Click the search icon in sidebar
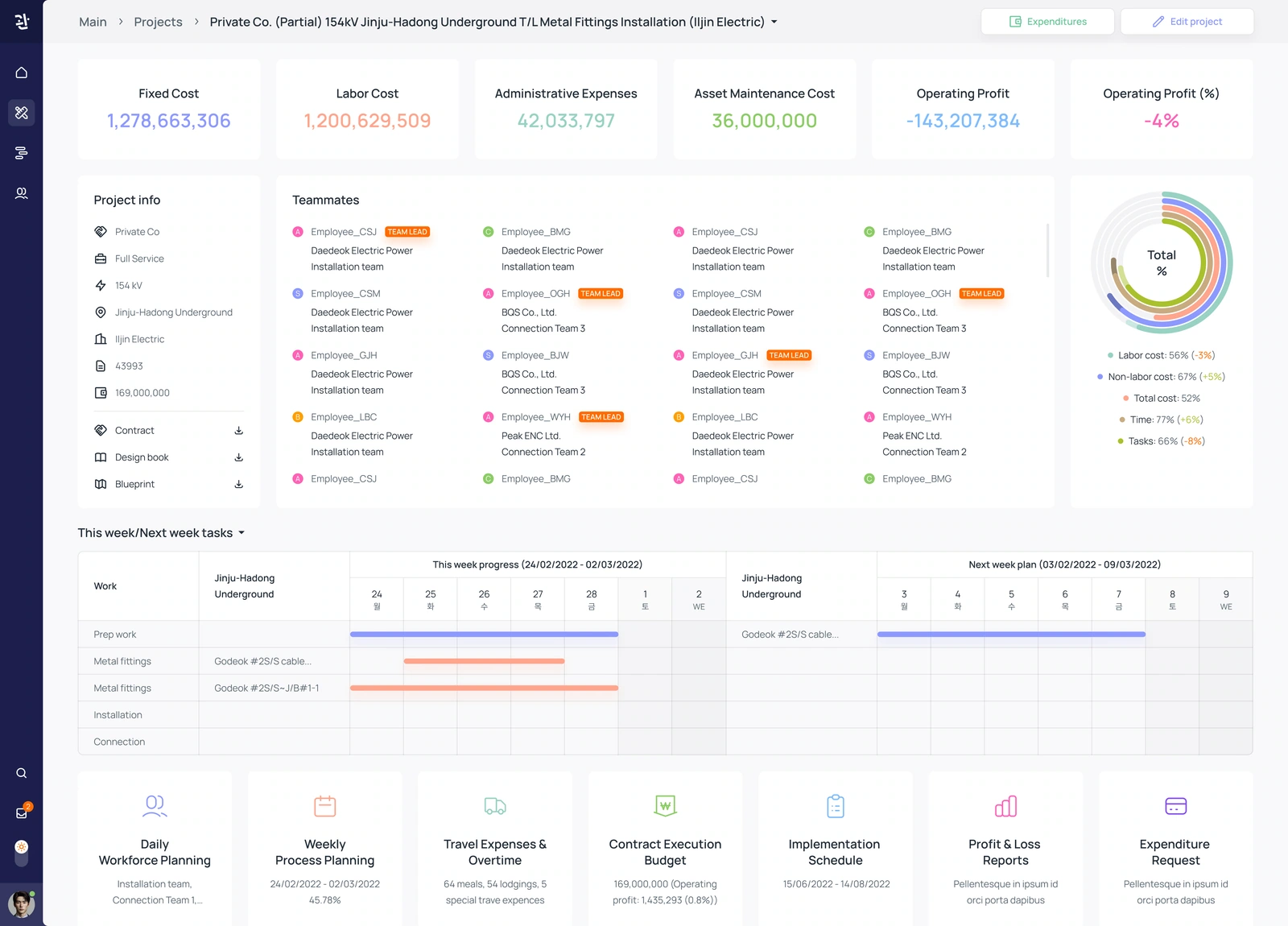This screenshot has width=1288, height=926. click(x=22, y=773)
